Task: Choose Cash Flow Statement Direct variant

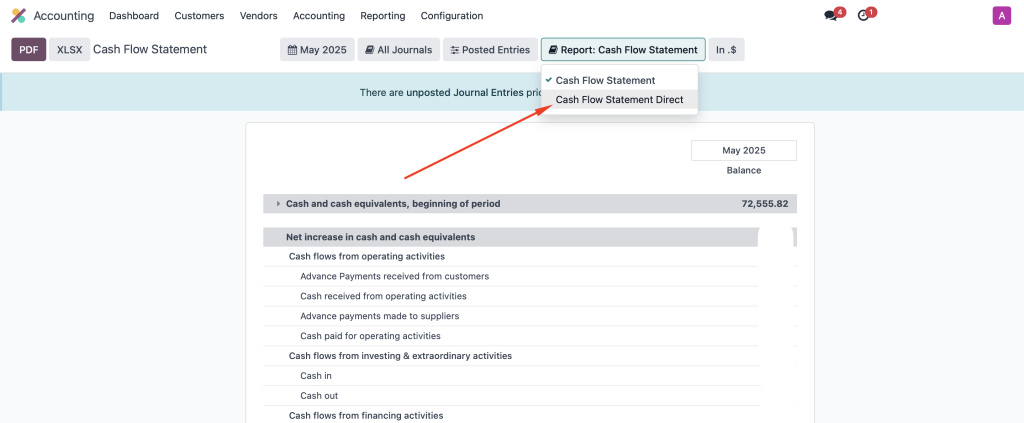Action: tap(620, 100)
